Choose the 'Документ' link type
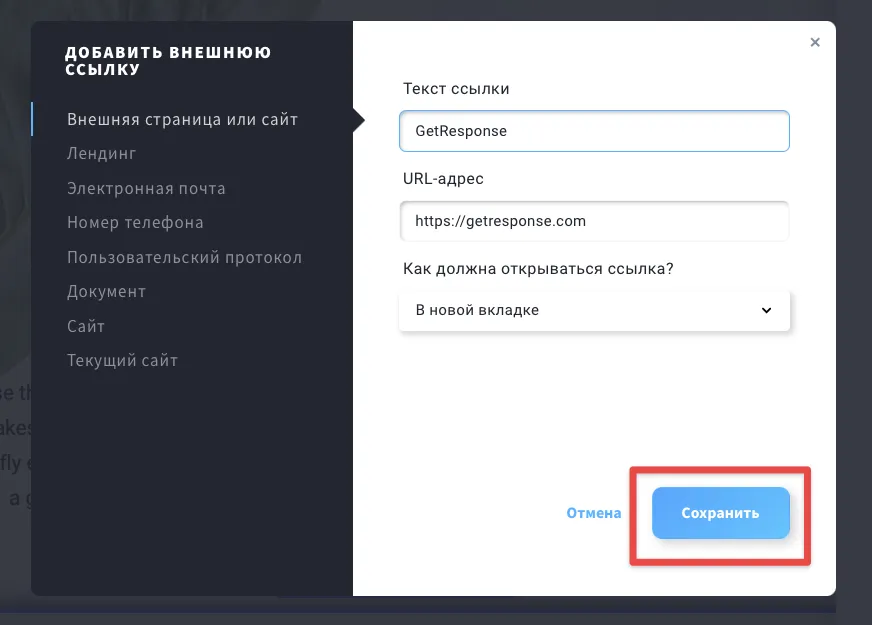 pos(106,291)
